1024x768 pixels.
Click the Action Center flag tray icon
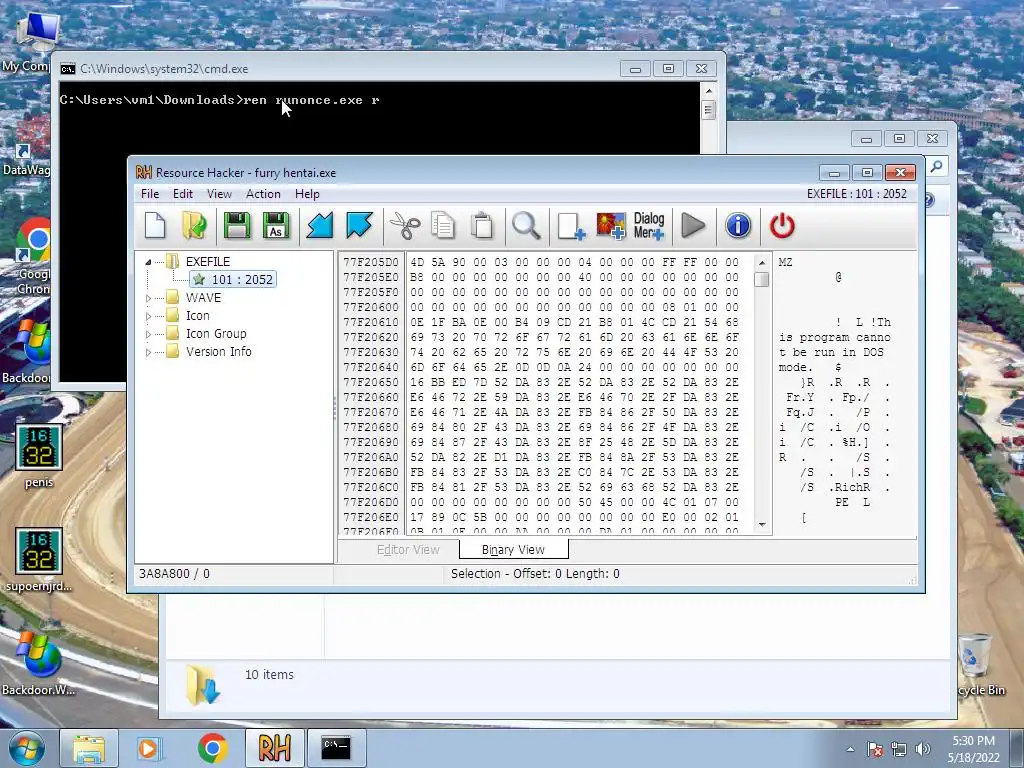tap(875, 749)
